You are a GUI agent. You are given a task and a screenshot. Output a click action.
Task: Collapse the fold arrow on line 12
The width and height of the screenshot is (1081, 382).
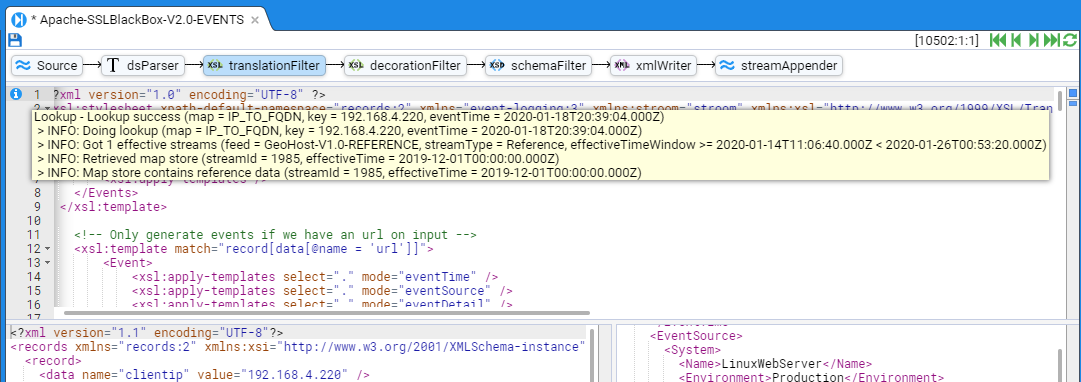[47, 248]
